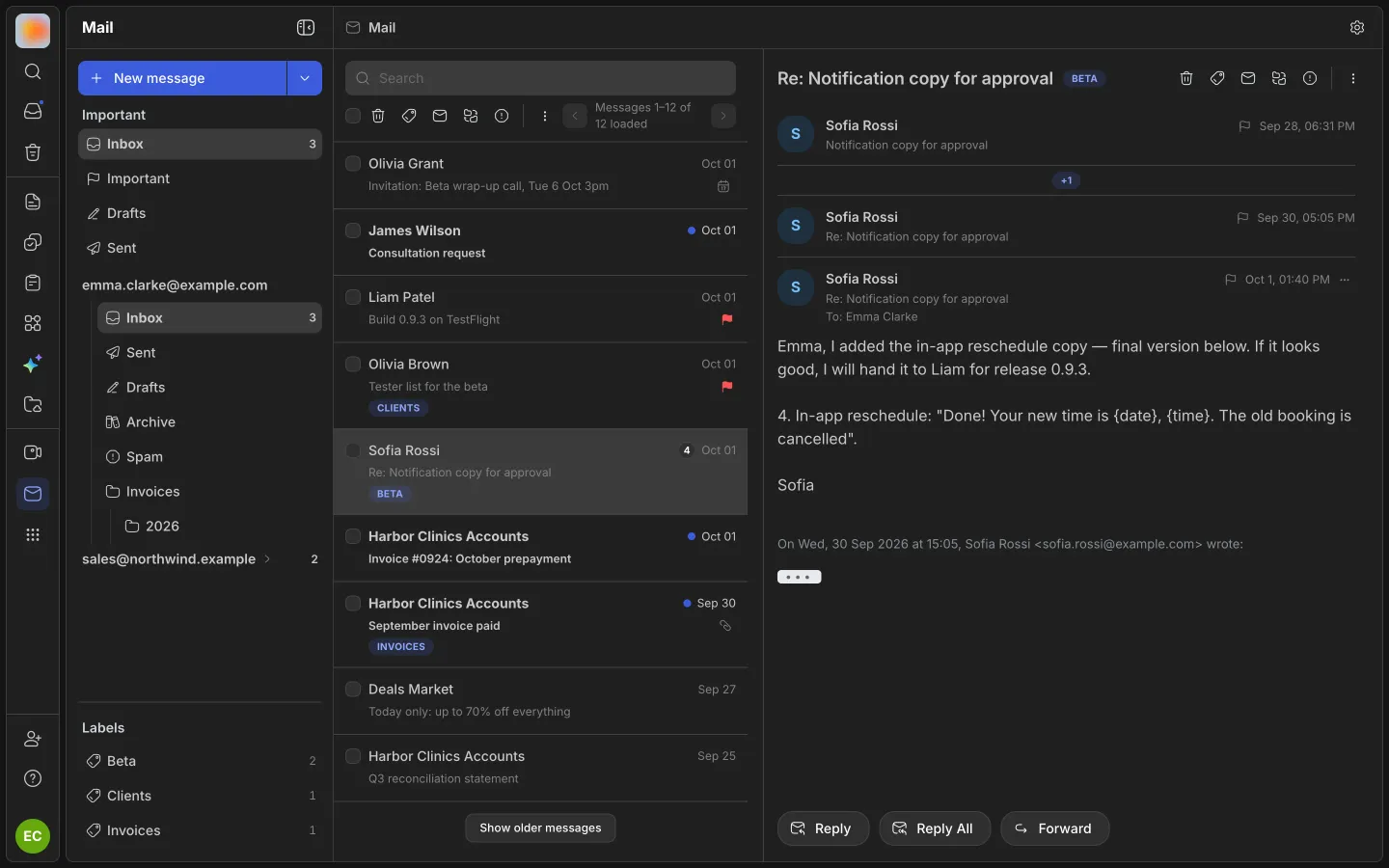
Task: Click Show older messages
Action: pyautogui.click(x=540, y=827)
